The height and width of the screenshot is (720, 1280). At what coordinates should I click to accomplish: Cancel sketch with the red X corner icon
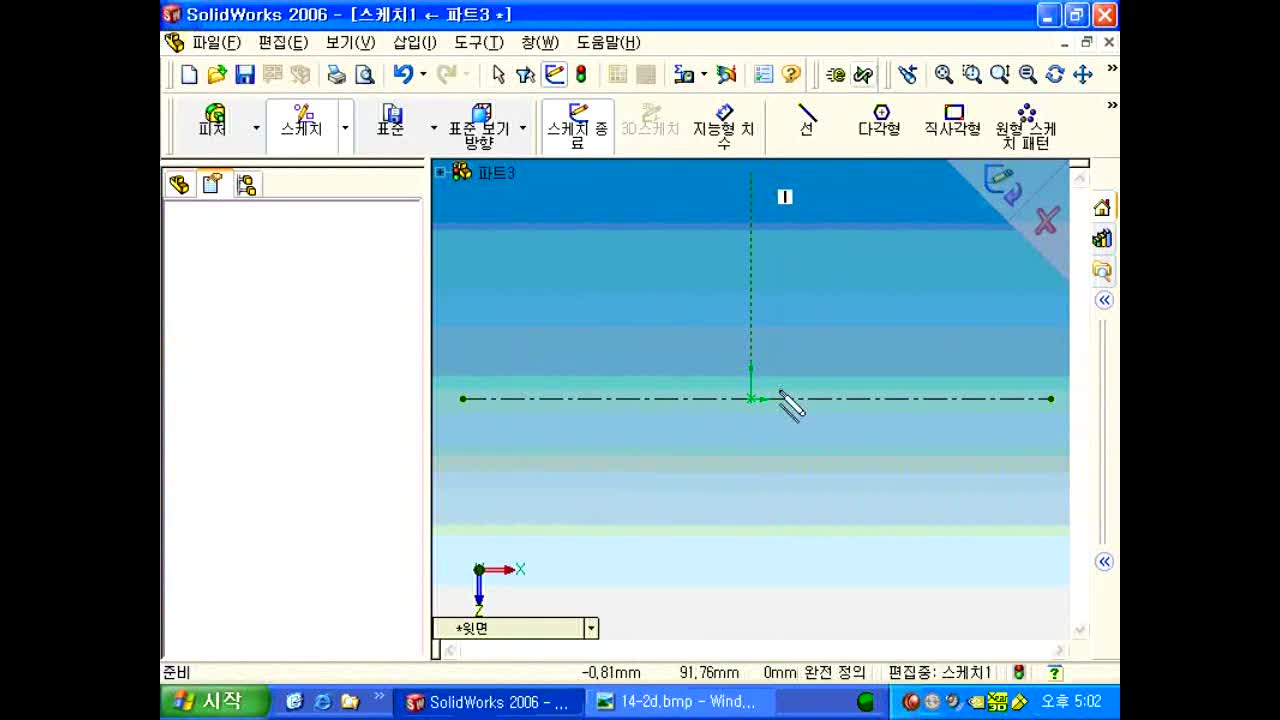coord(1046,221)
